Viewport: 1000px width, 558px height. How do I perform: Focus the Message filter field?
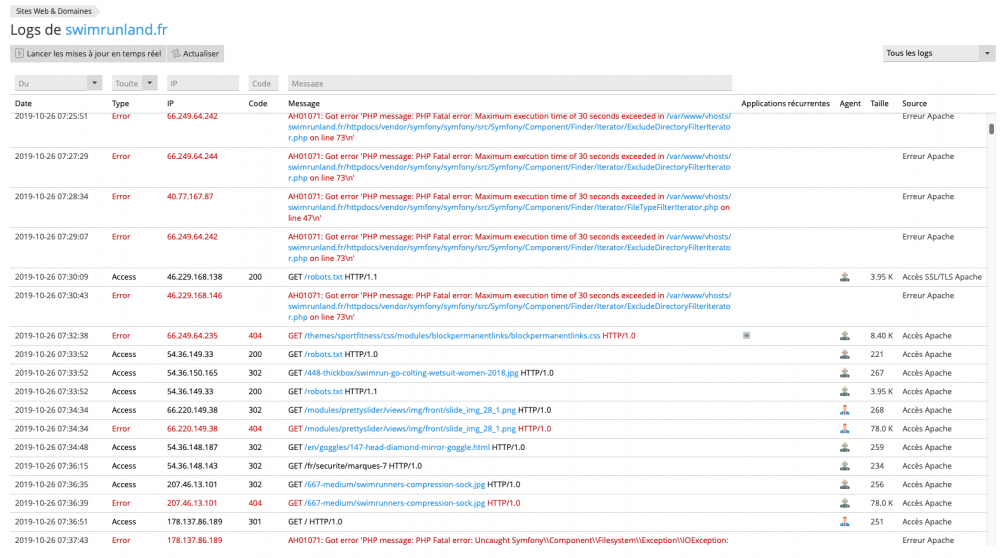click(x=510, y=83)
